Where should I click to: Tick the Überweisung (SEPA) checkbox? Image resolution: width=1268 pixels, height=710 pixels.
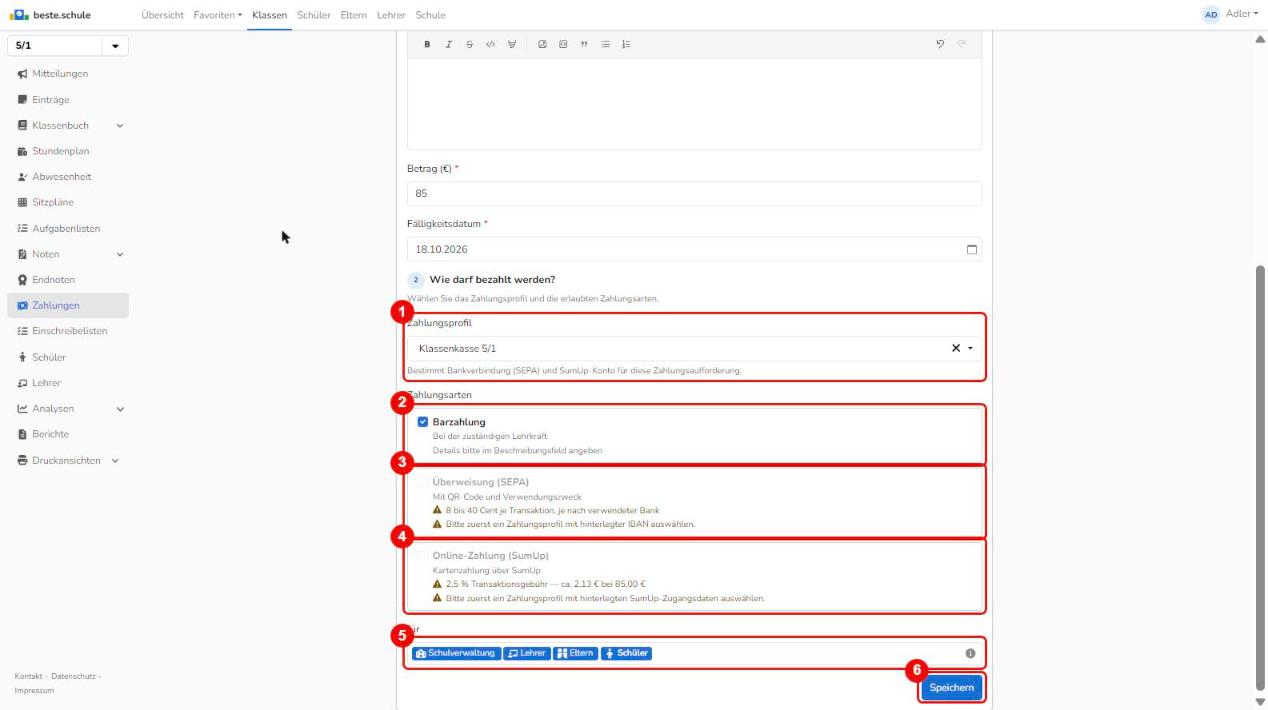tap(423, 482)
